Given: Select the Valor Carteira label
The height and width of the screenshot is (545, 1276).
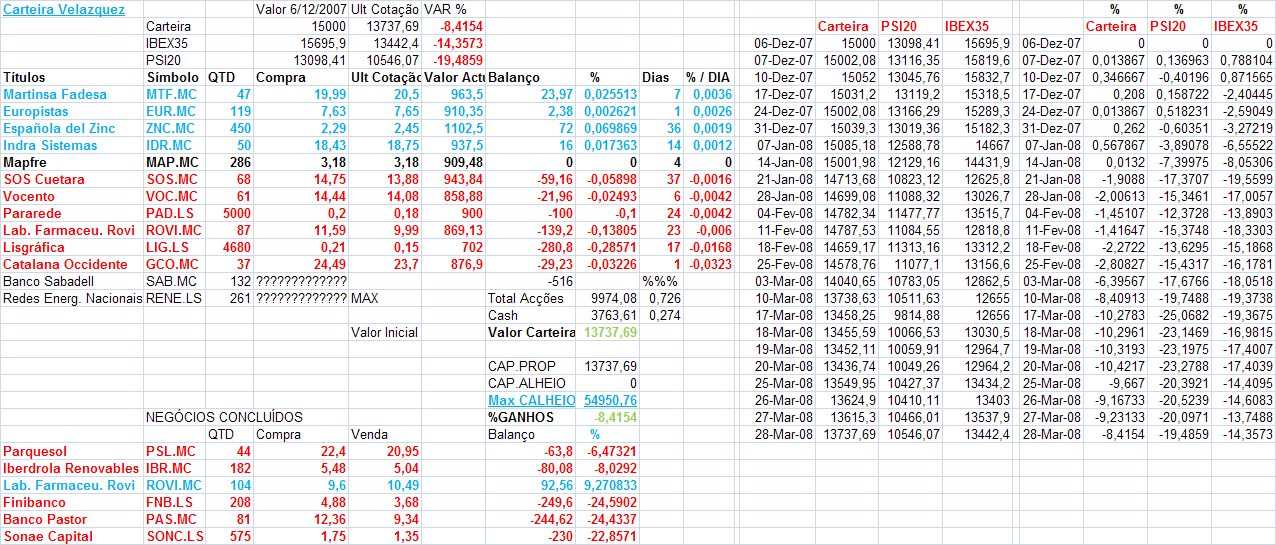Looking at the screenshot, I should (532, 332).
